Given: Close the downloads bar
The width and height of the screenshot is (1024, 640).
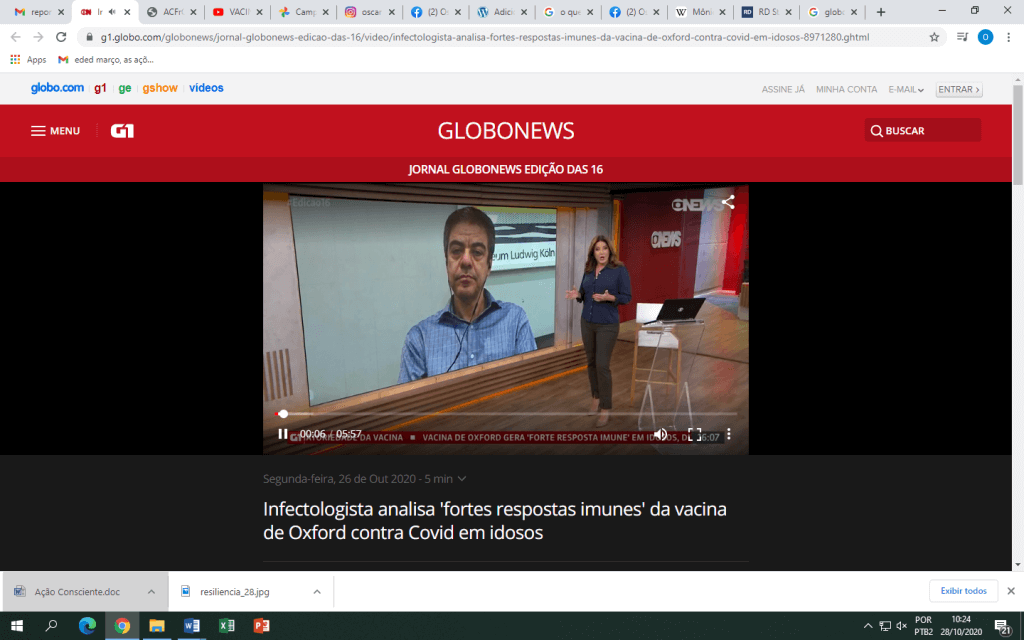Looking at the screenshot, I should tap(1011, 591).
